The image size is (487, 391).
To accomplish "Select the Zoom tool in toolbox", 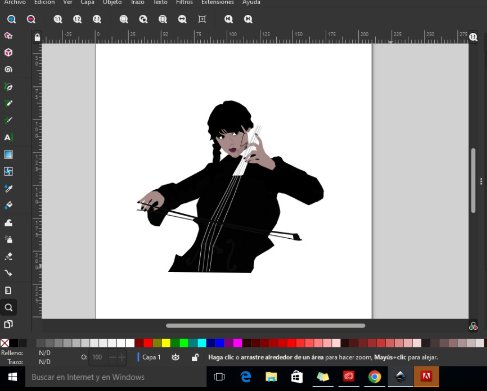I will click(x=8, y=307).
